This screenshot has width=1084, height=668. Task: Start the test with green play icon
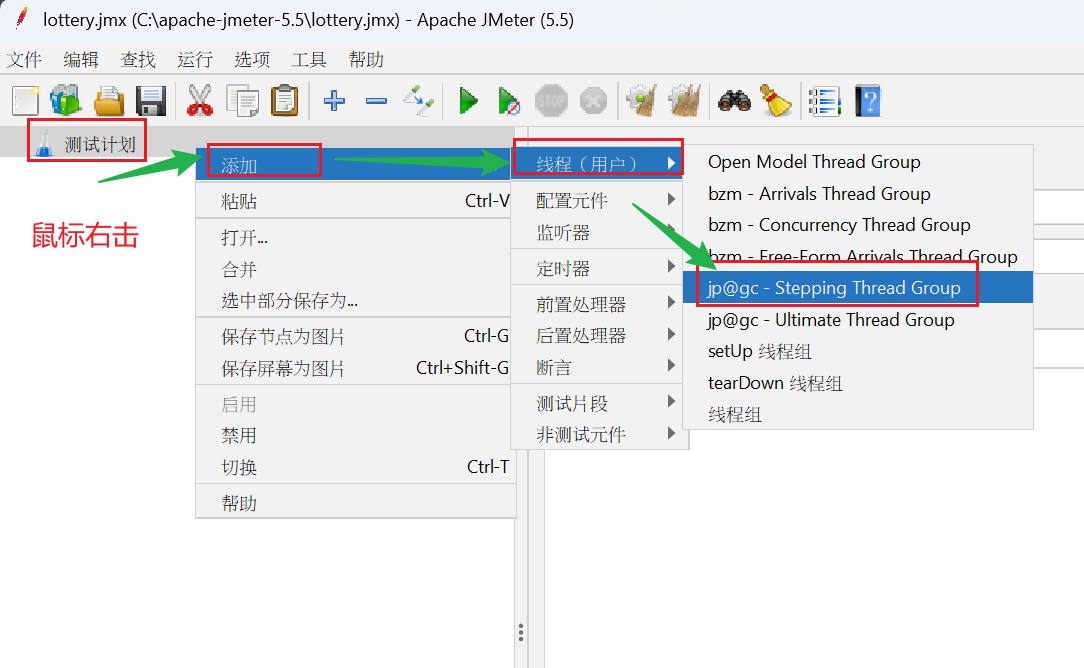[469, 101]
